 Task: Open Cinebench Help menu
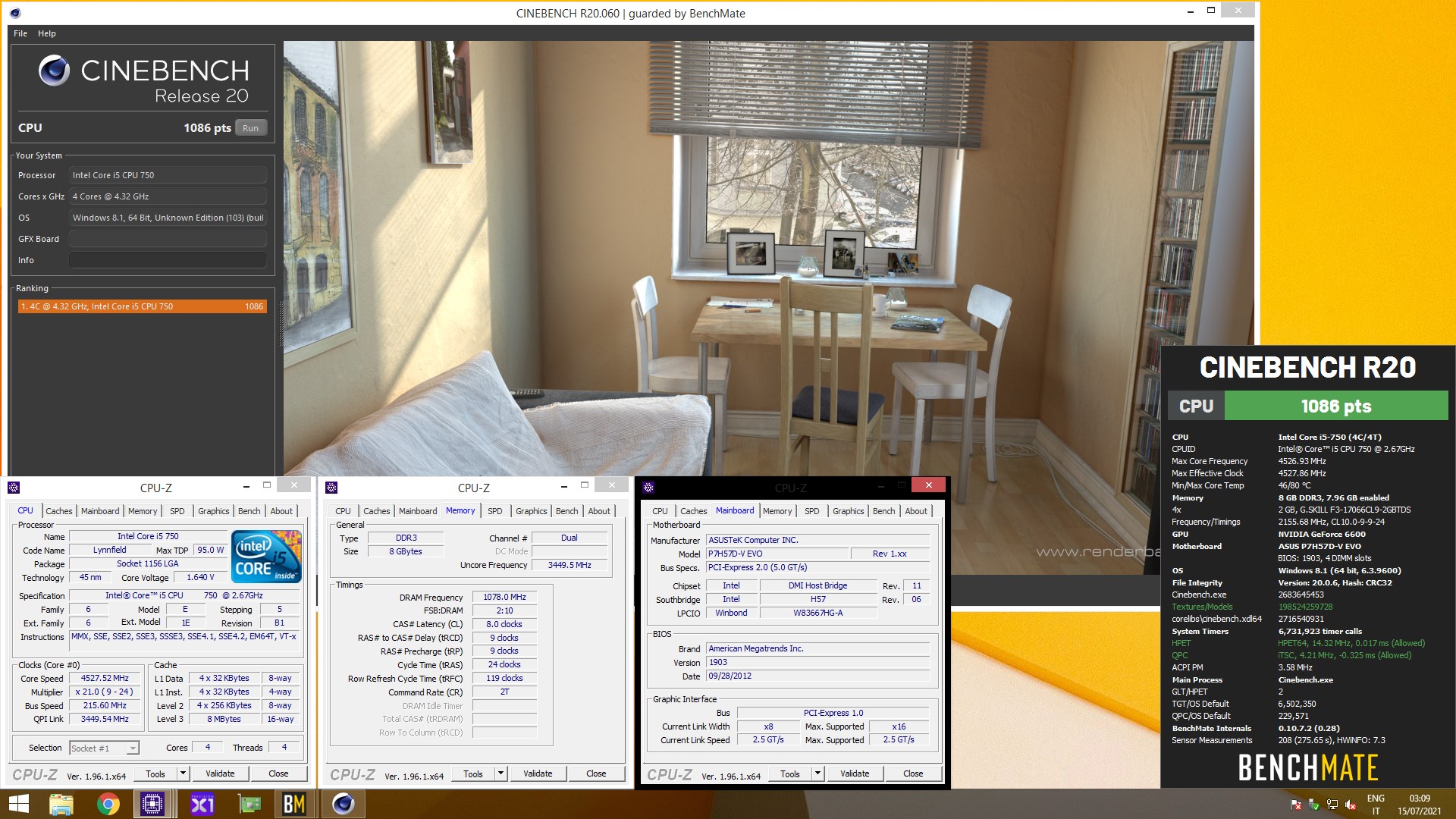click(47, 33)
